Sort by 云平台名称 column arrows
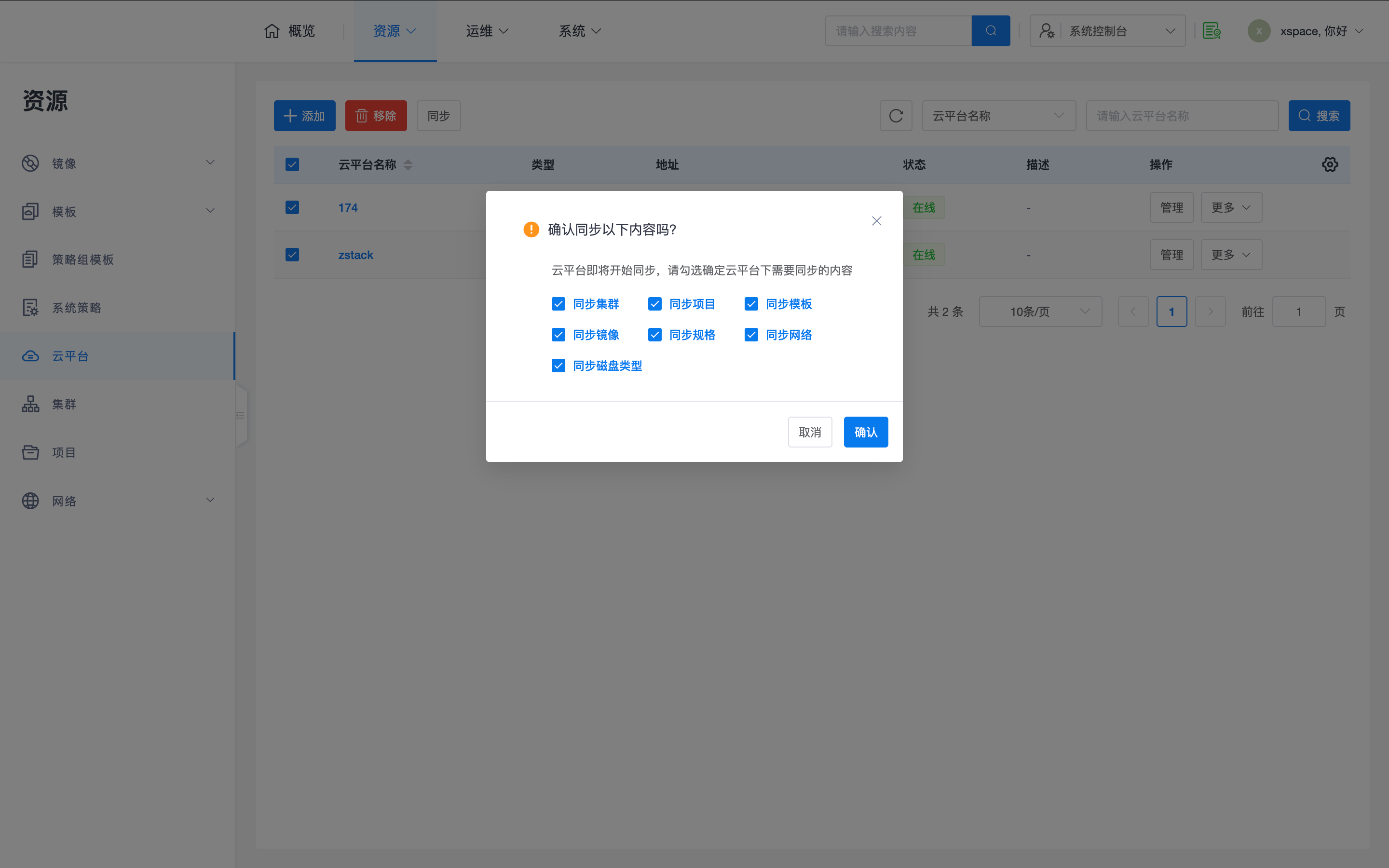The image size is (1389, 868). click(x=408, y=165)
